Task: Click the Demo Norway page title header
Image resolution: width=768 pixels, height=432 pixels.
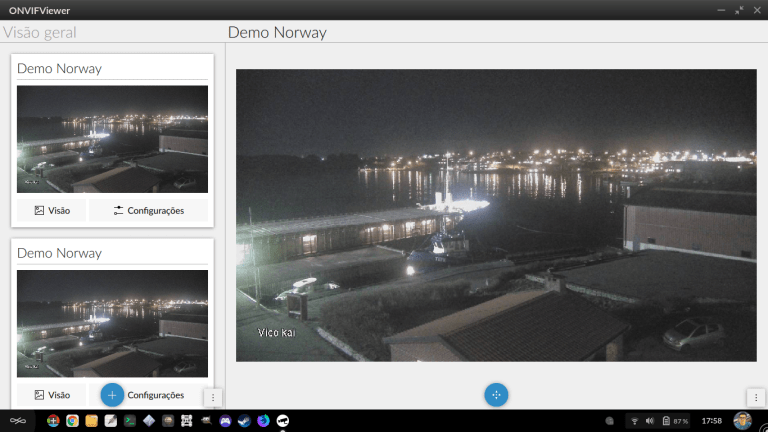Action: pyautogui.click(x=277, y=32)
